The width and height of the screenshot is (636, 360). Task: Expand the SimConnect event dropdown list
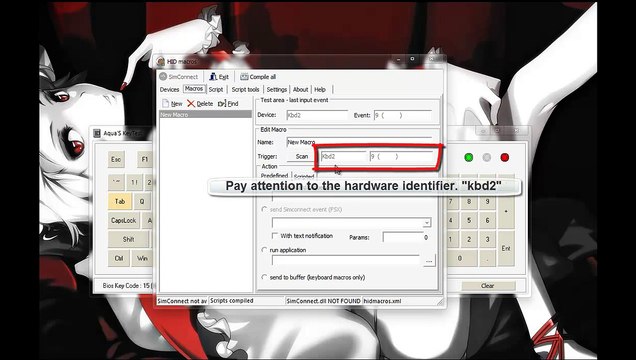click(426, 223)
